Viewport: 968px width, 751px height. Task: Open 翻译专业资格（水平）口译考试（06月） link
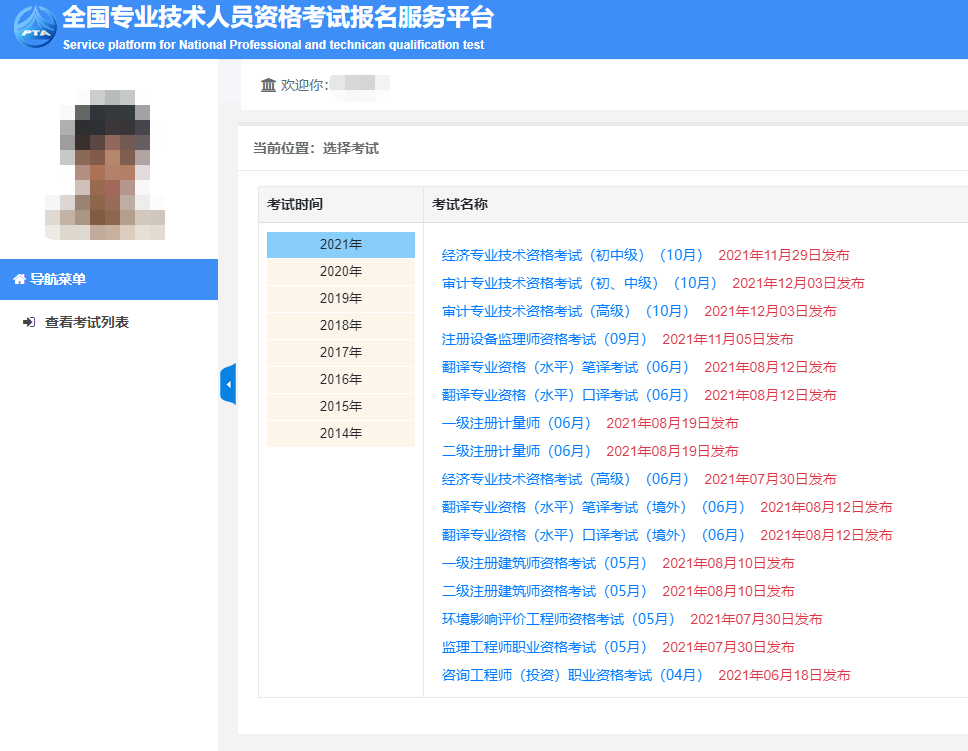click(565, 395)
